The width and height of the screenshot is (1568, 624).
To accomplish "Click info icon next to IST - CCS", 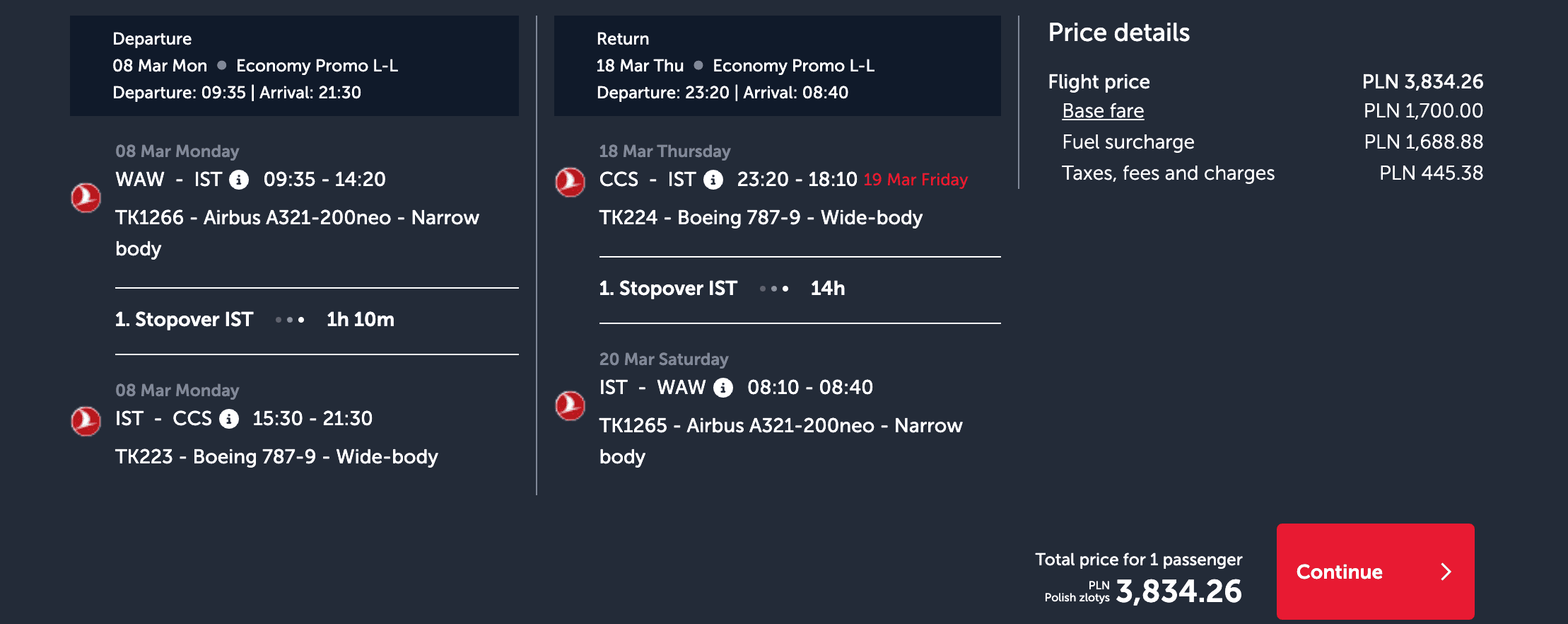I will tap(229, 419).
